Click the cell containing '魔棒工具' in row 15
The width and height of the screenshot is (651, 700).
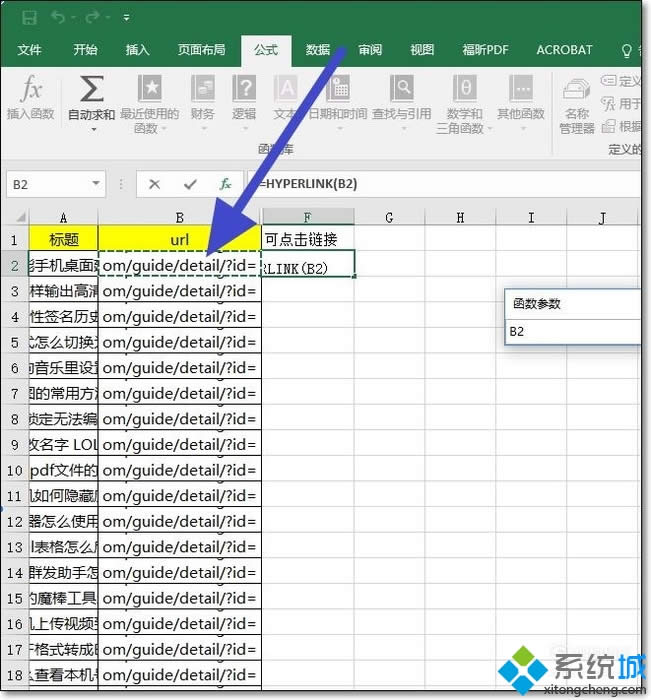tap(63, 598)
